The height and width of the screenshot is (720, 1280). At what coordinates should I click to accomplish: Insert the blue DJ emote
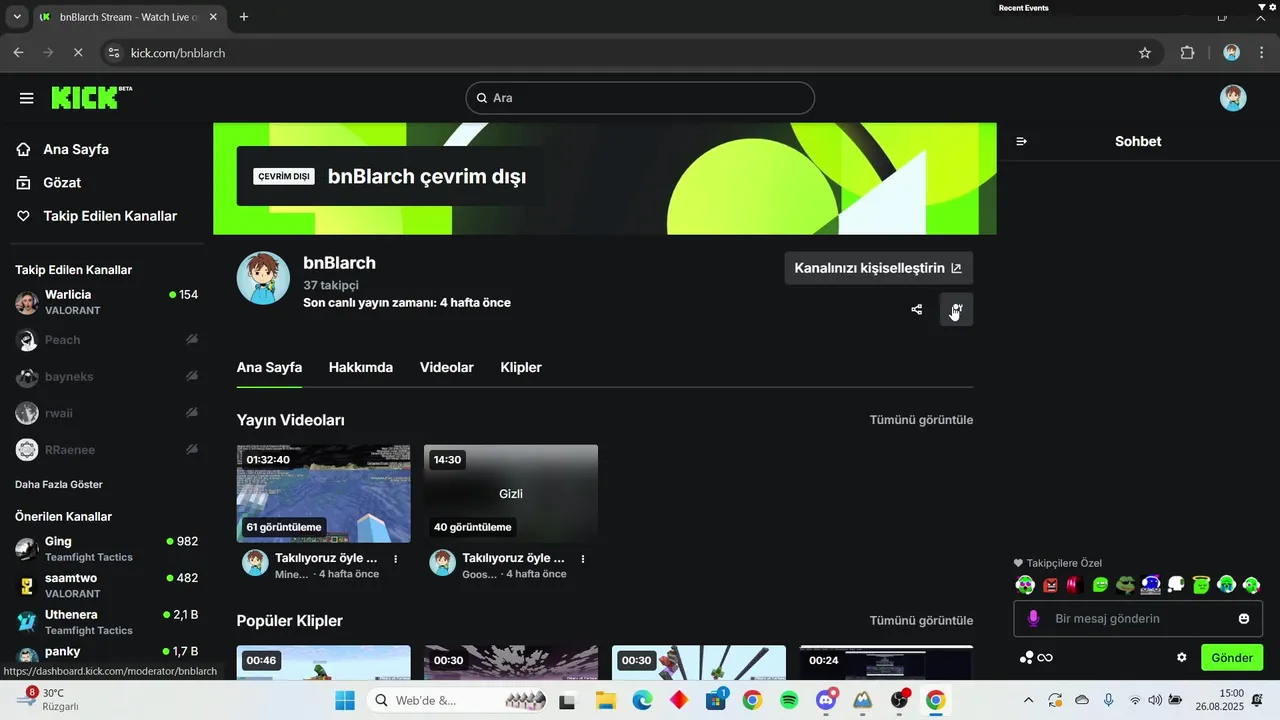click(1151, 585)
